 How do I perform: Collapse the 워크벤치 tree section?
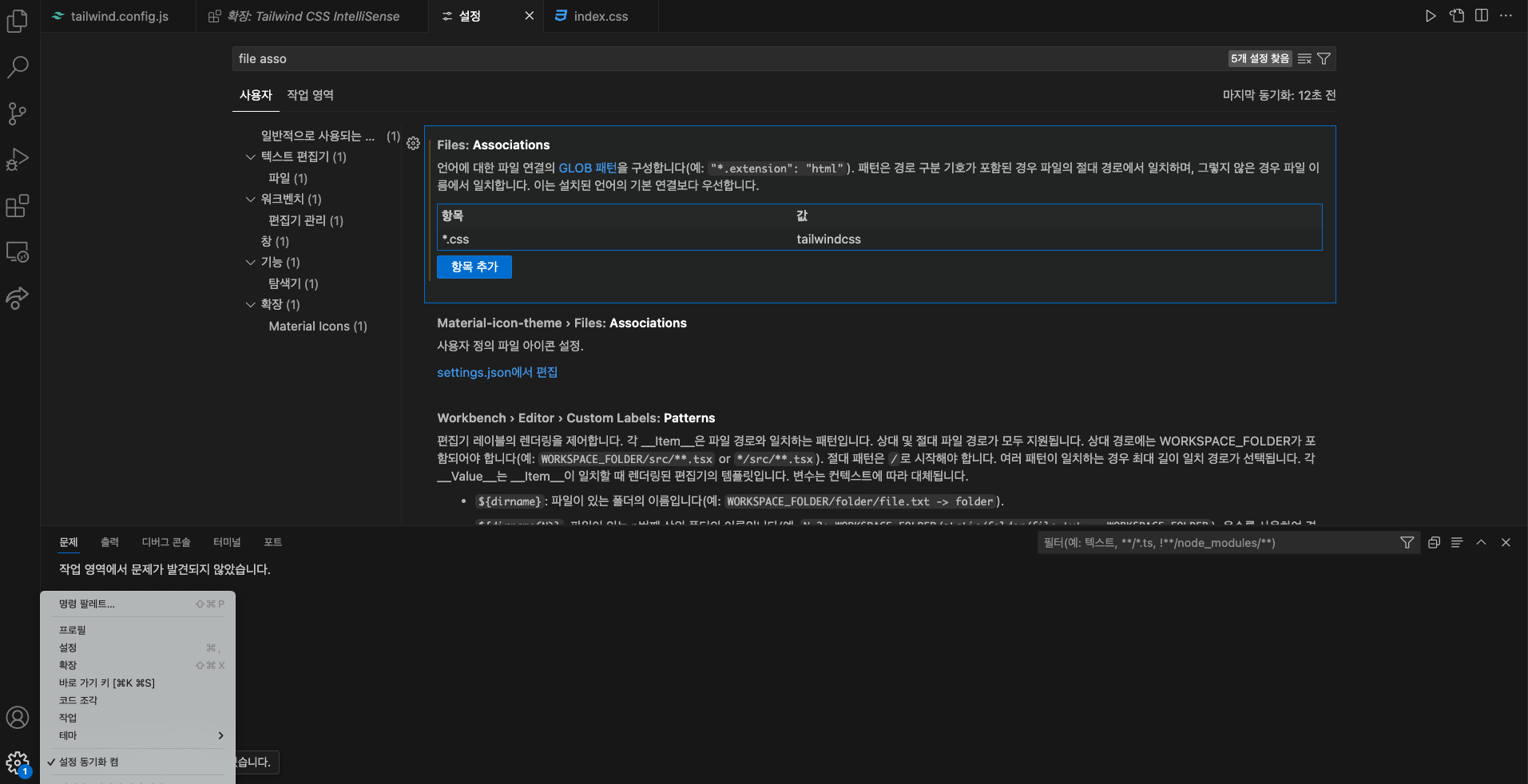pos(251,199)
